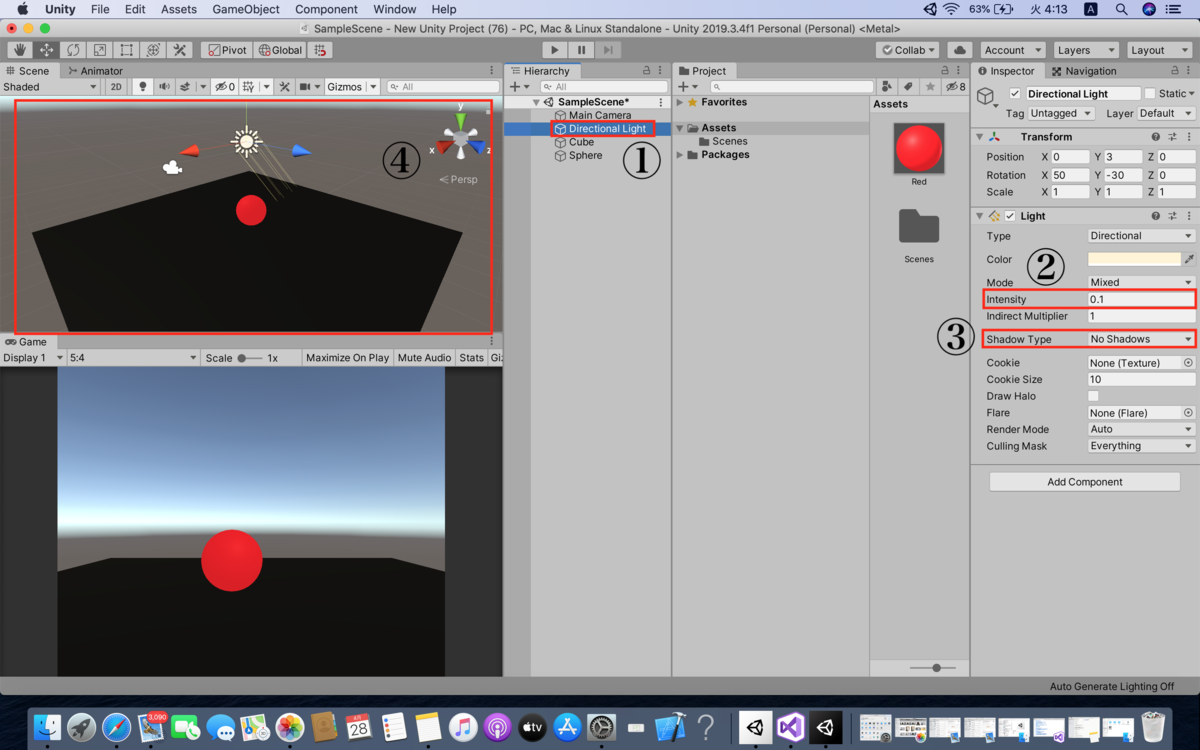Click the scene orientation gizmo
Viewport: 1200px width, 750px height.
coord(461,136)
